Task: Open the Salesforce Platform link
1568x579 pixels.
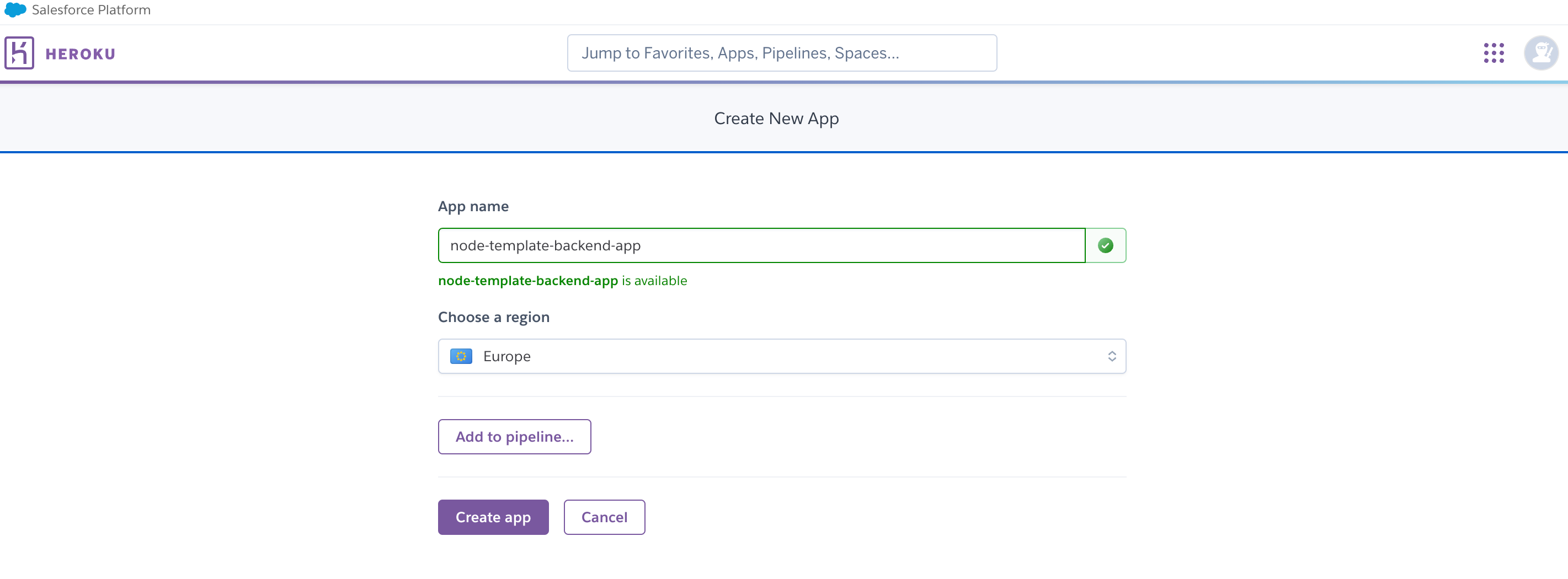Action: (90, 10)
